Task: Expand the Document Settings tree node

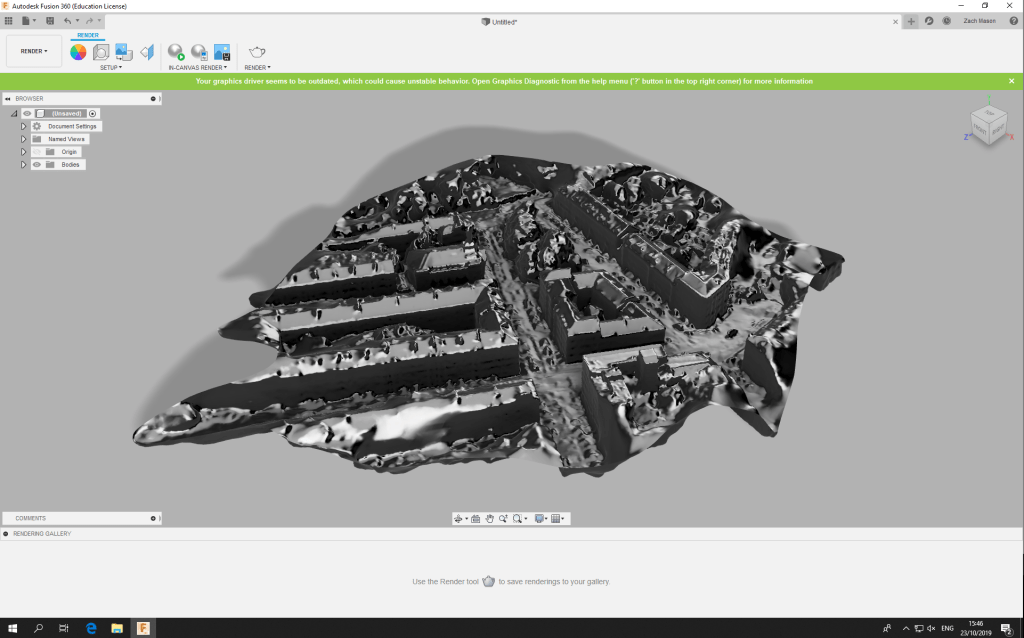Action: pos(23,127)
